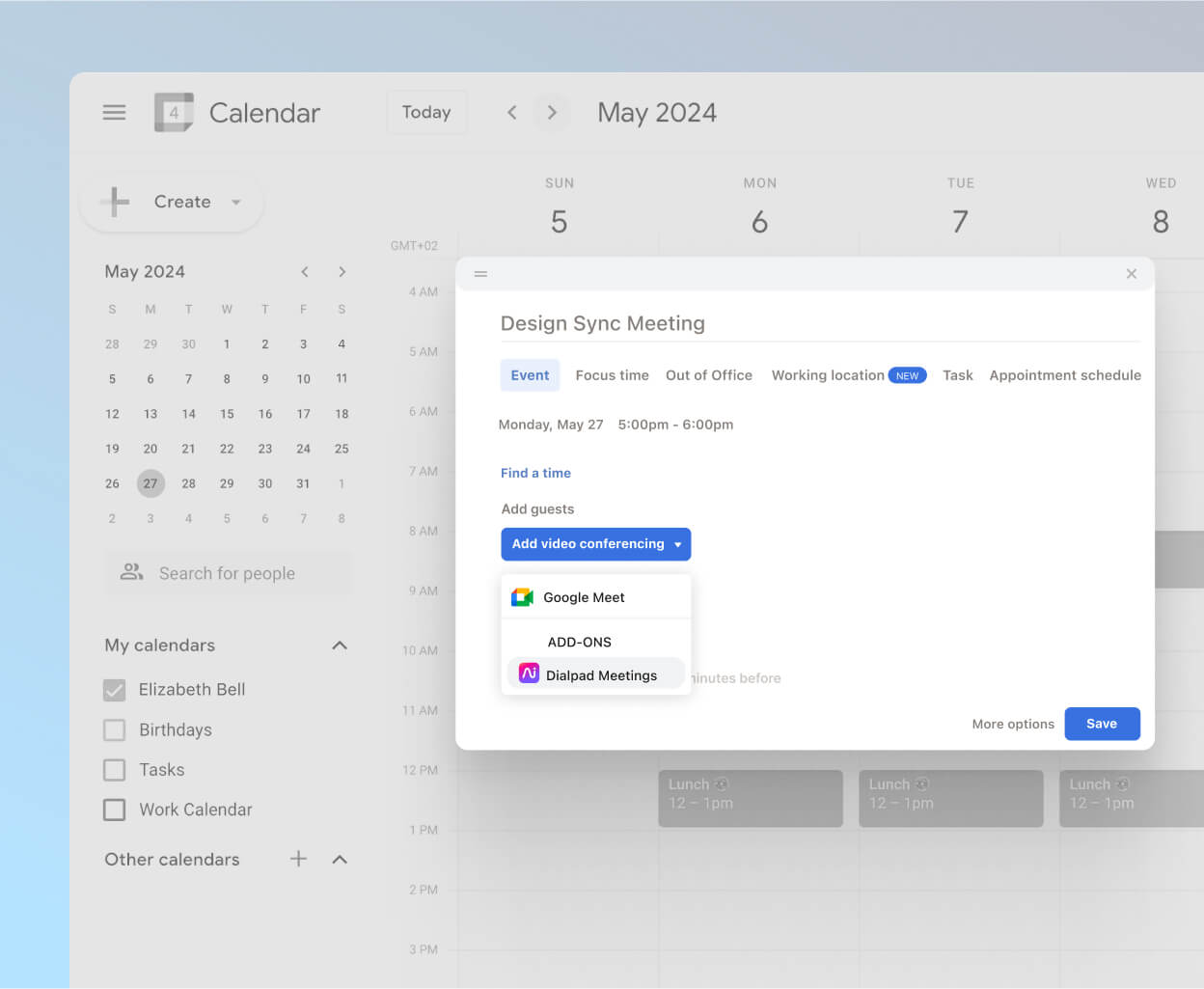Expand the Create button options
The image size is (1204, 989).
(236, 203)
